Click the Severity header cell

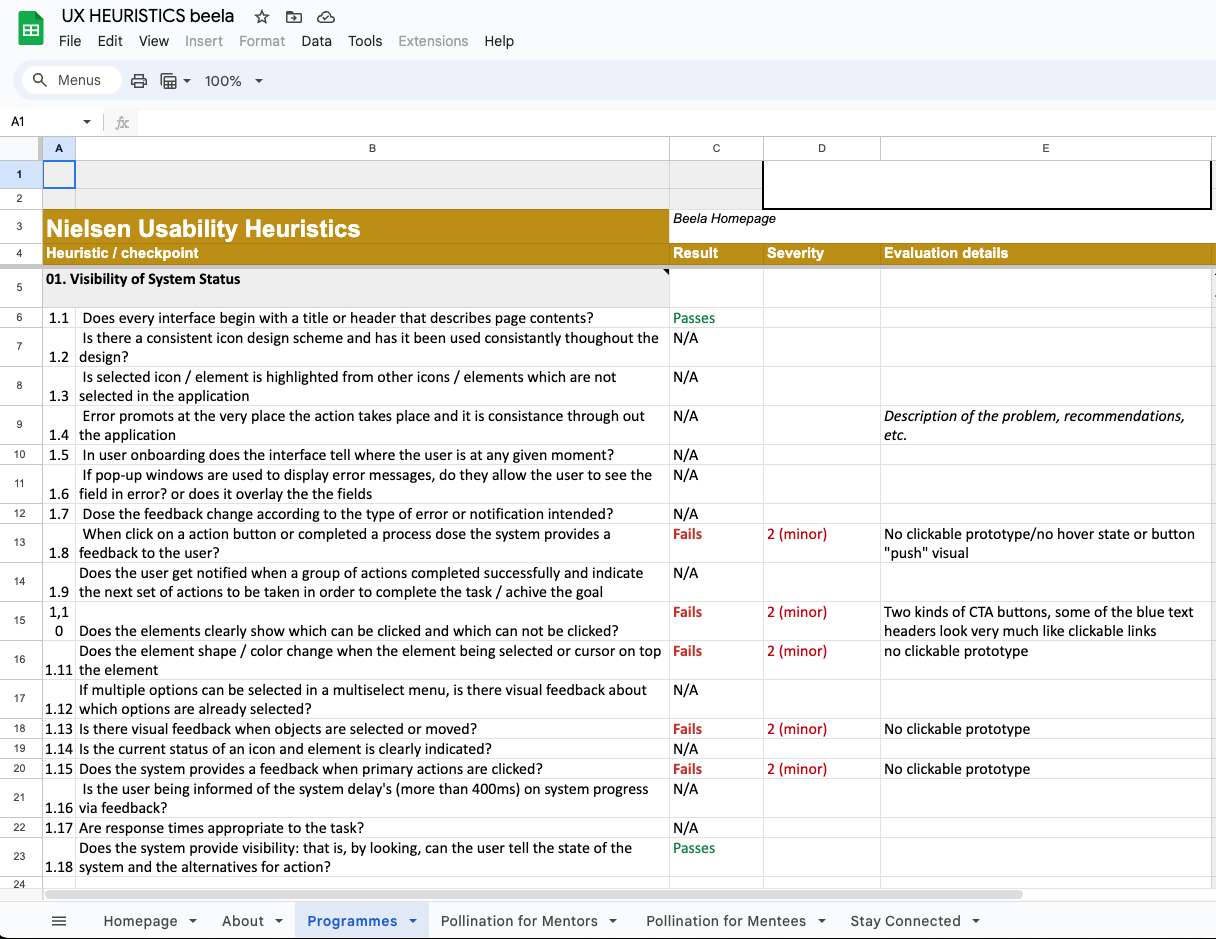[822, 253]
